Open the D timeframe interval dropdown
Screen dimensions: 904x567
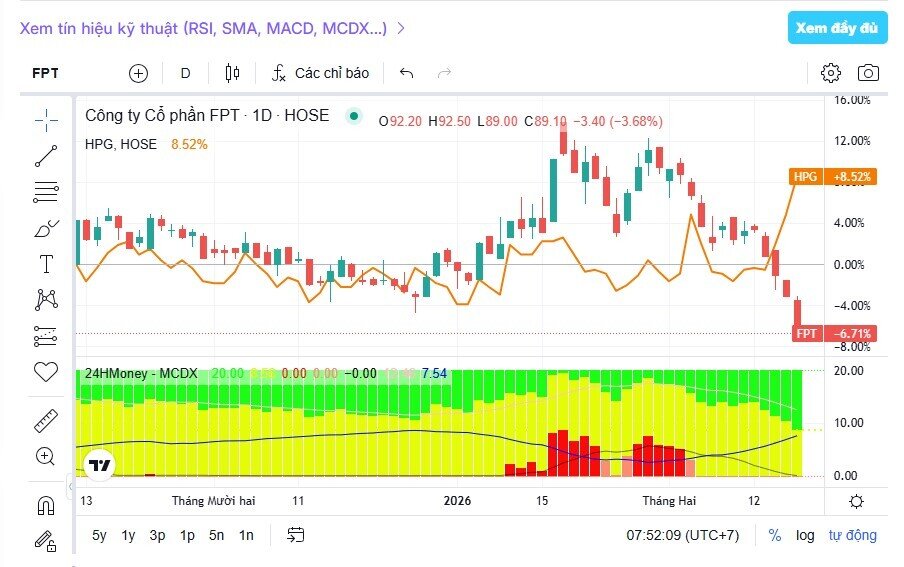pos(186,73)
